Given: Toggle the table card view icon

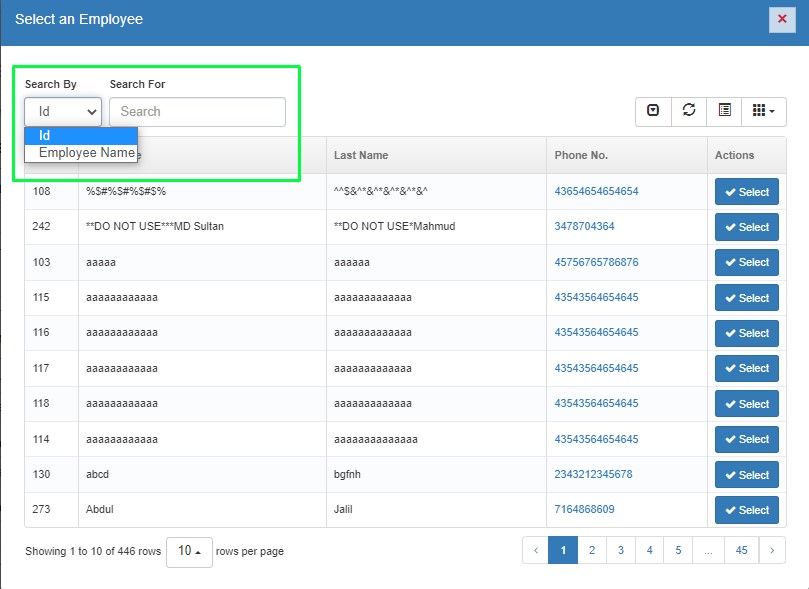Looking at the screenshot, I should (x=724, y=111).
